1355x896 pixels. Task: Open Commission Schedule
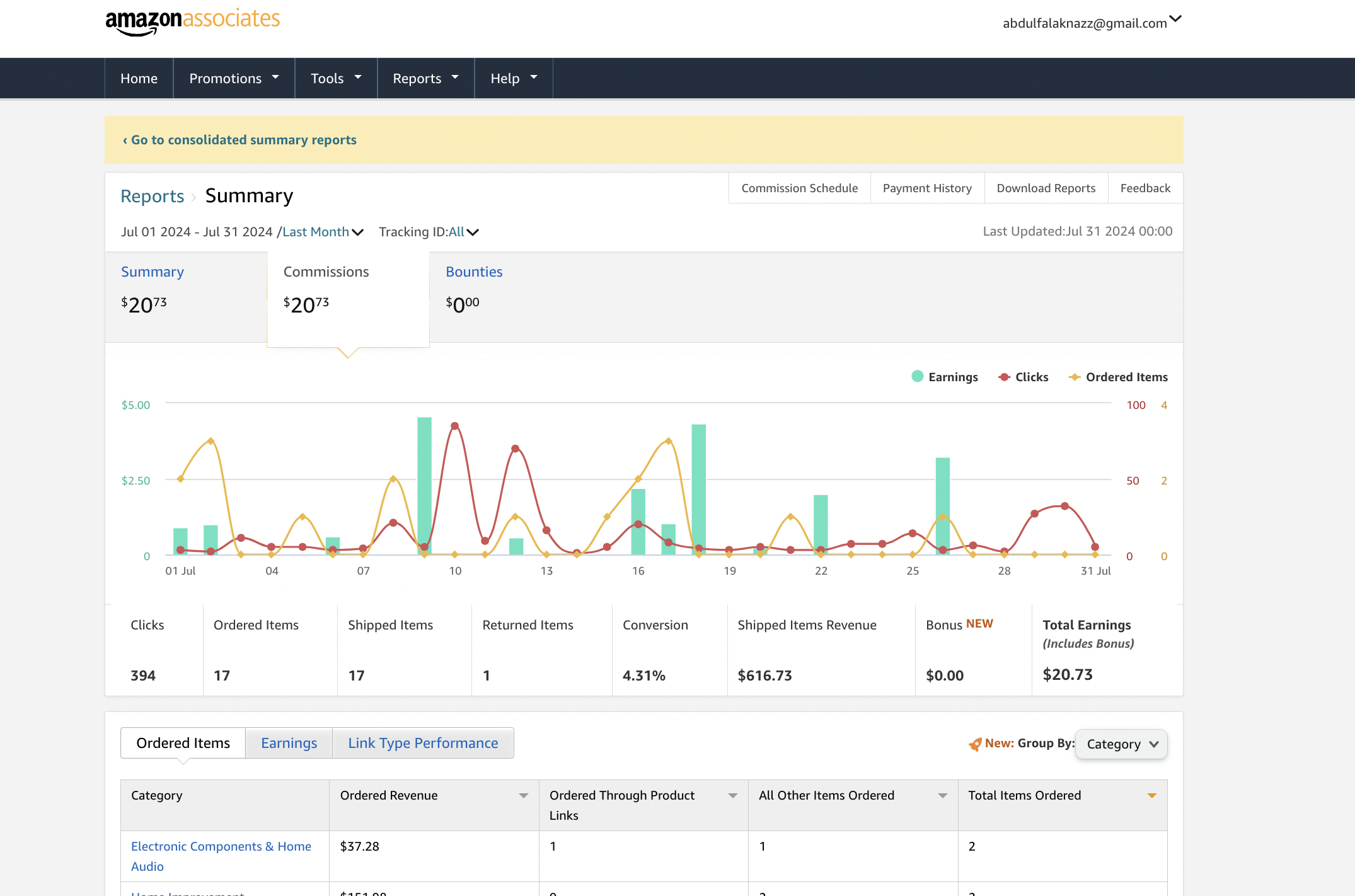coord(799,188)
